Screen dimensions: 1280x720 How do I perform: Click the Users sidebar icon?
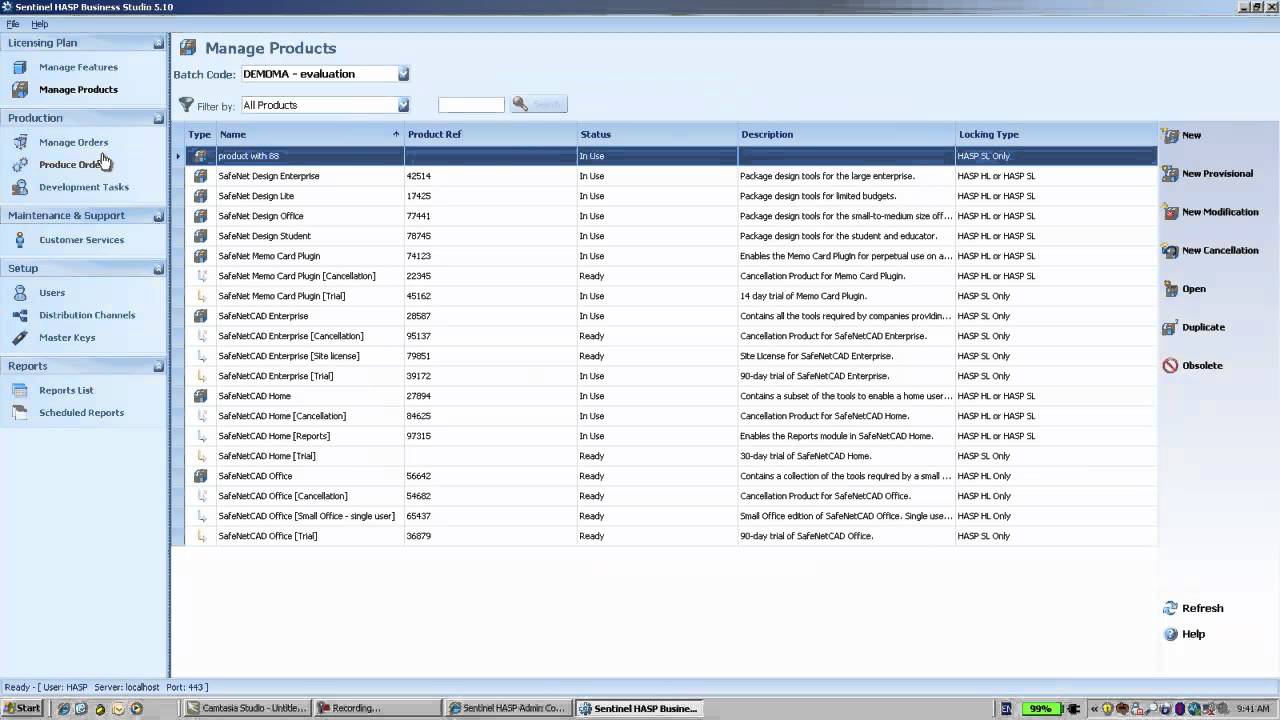pos(20,293)
